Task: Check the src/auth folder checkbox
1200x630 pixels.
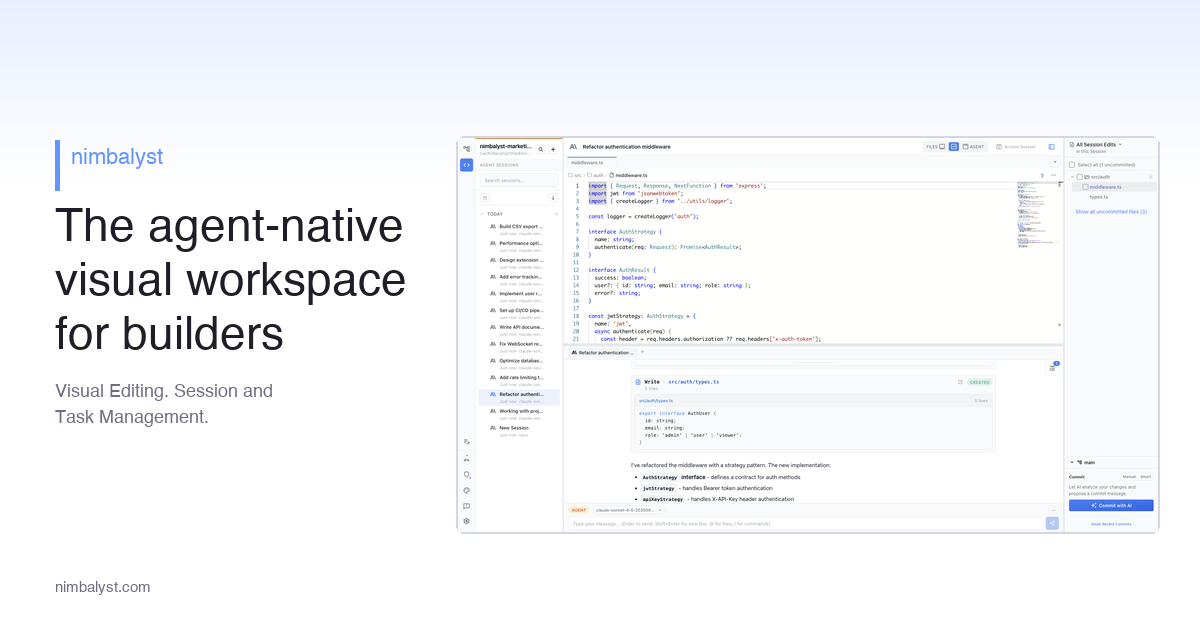Action: pos(1079,176)
